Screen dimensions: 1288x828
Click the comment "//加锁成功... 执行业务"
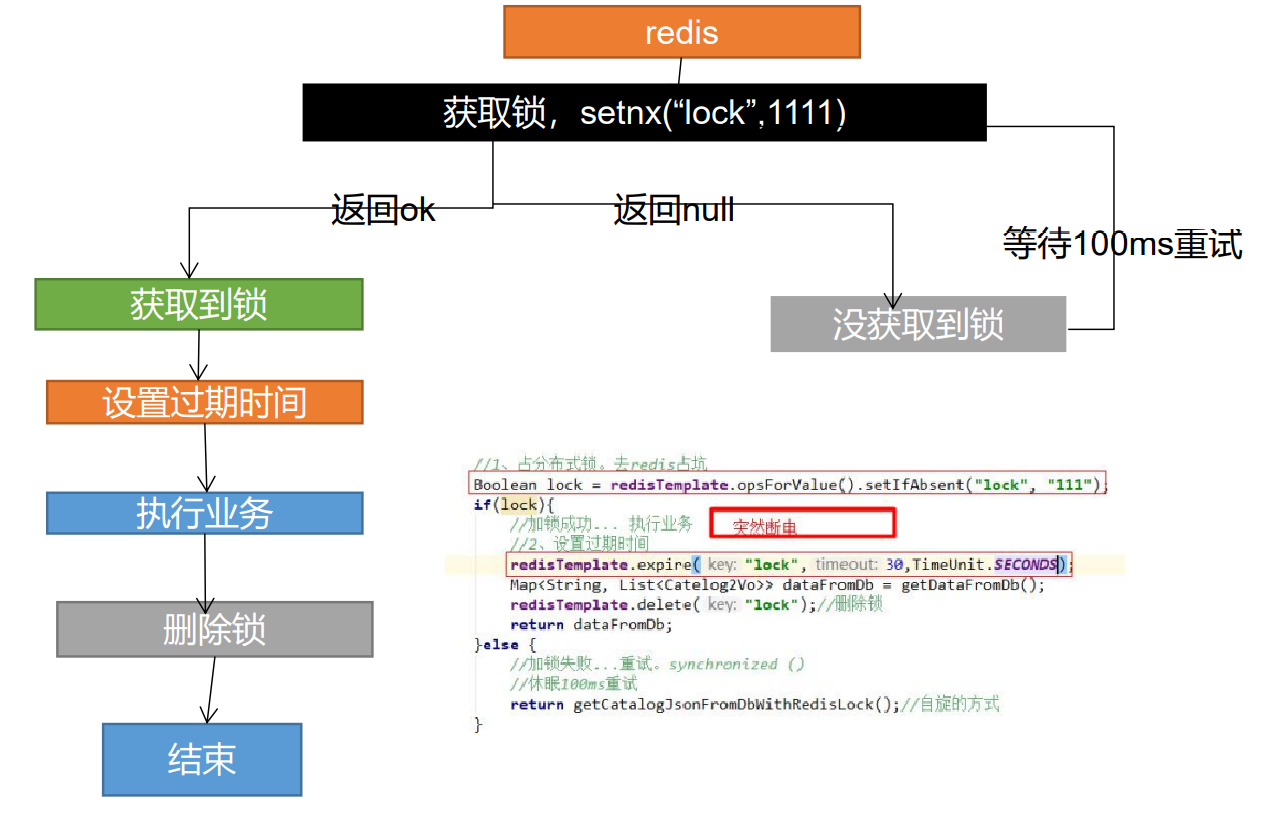click(x=601, y=524)
